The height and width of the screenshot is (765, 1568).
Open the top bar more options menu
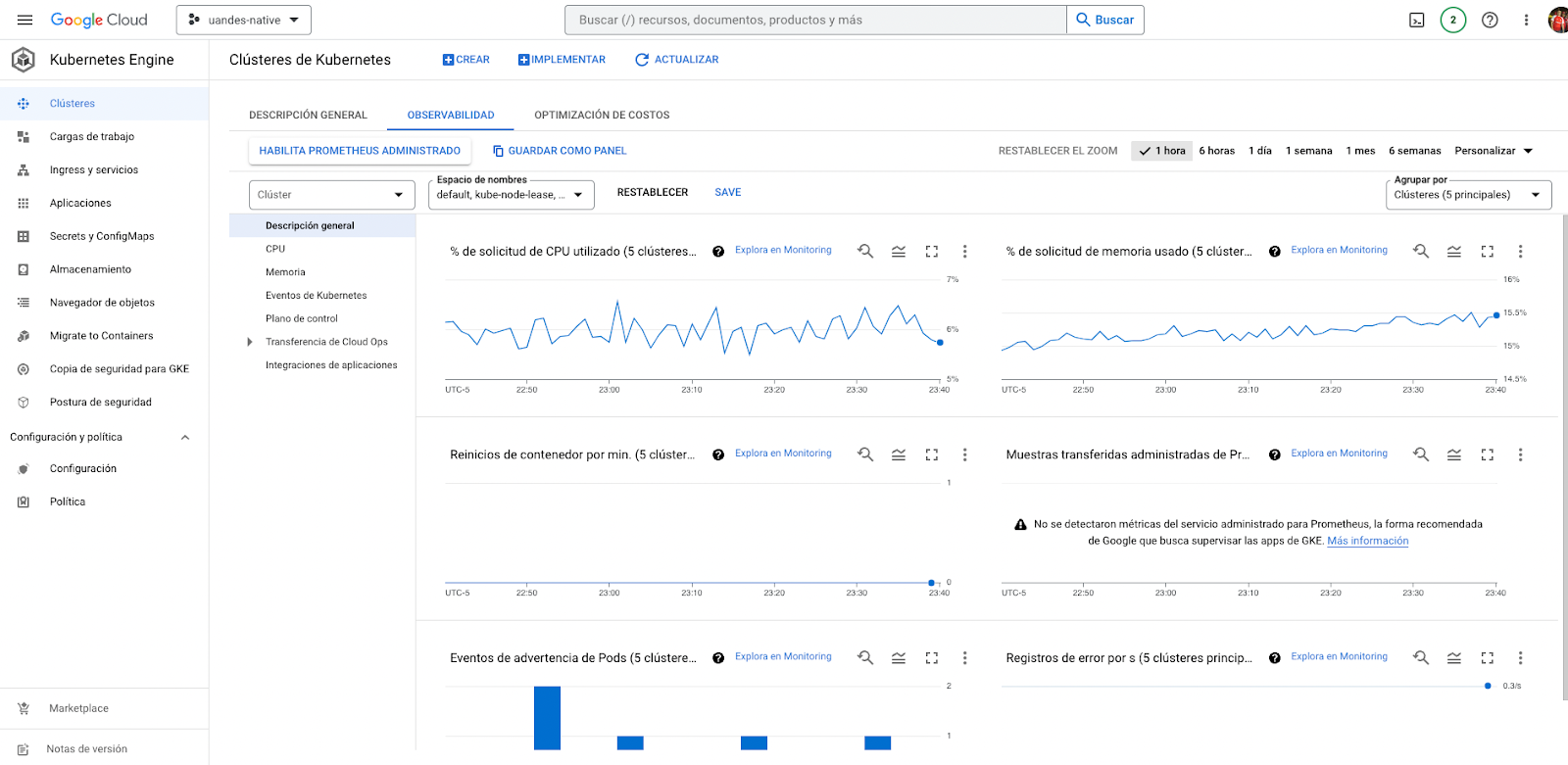point(1526,20)
